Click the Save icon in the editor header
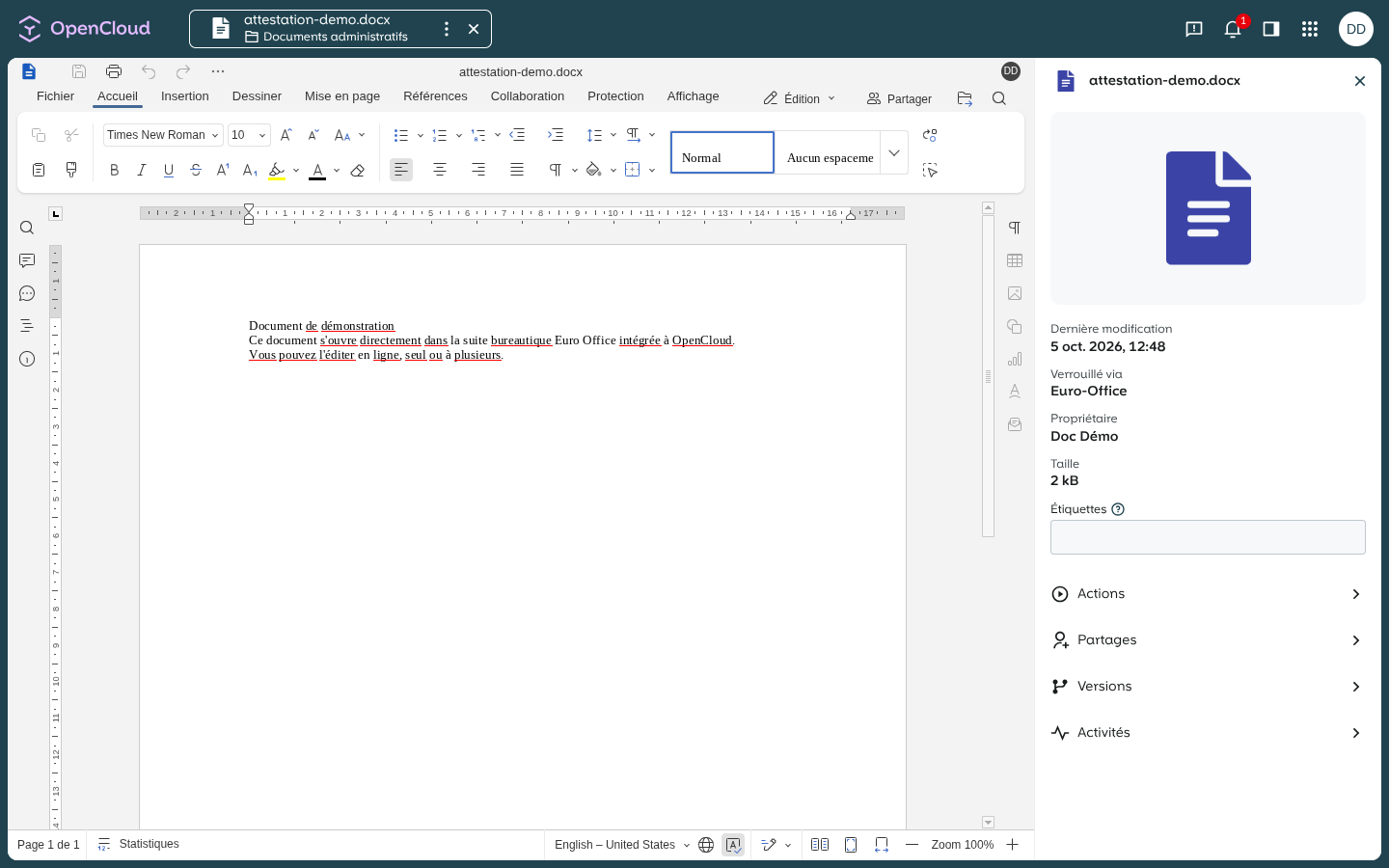The width and height of the screenshot is (1389, 868). [x=79, y=71]
